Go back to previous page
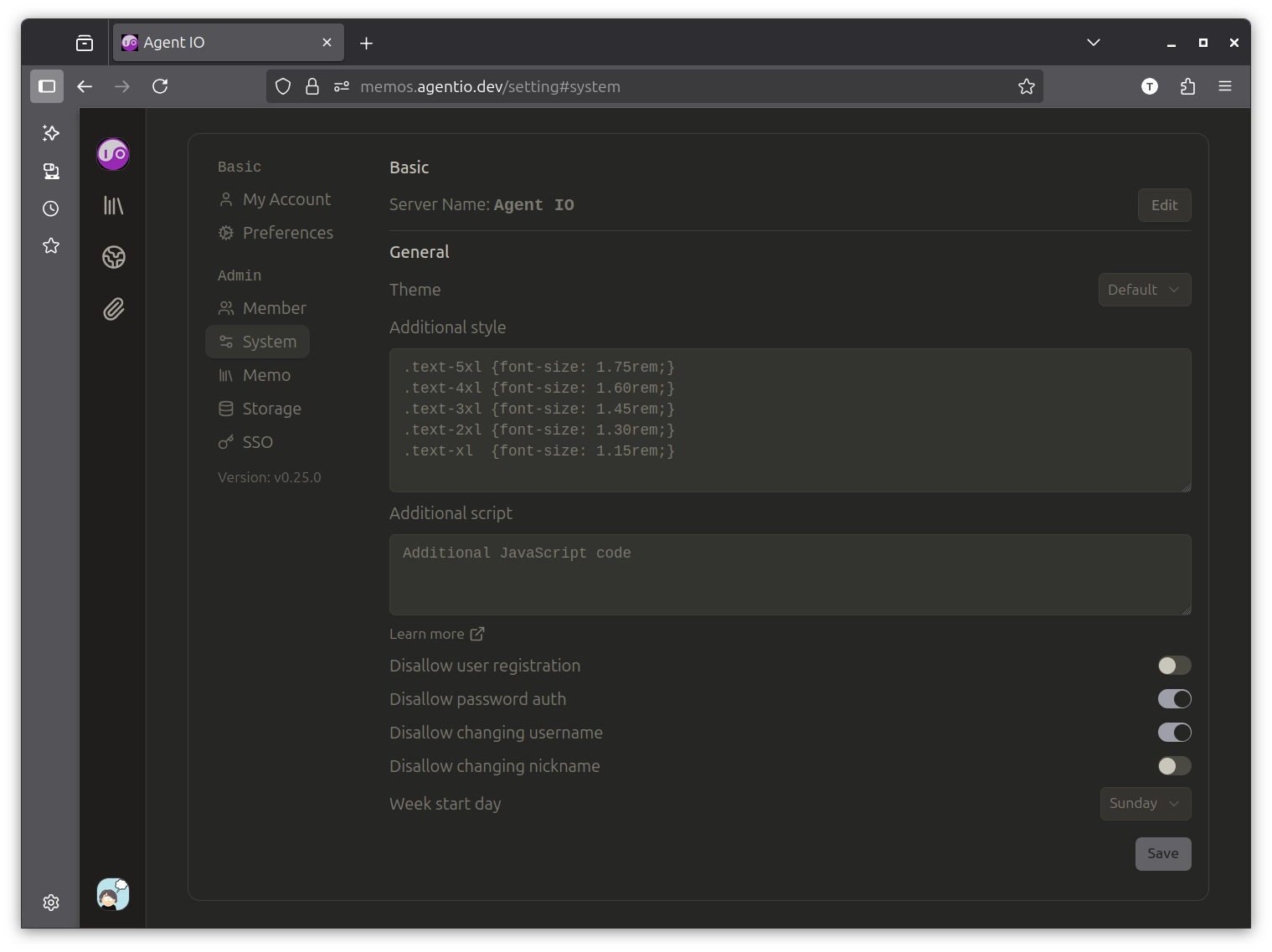The image size is (1272, 952). [x=85, y=86]
